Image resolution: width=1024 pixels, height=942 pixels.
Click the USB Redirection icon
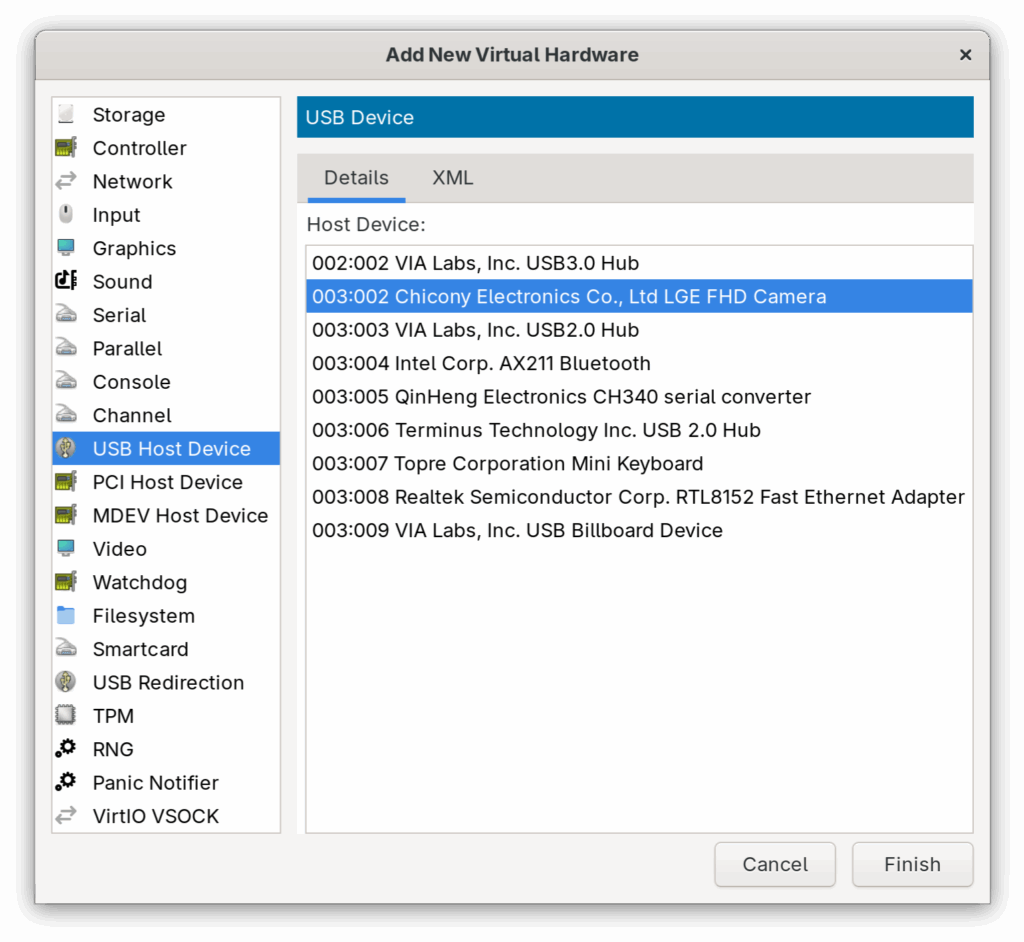point(66,682)
